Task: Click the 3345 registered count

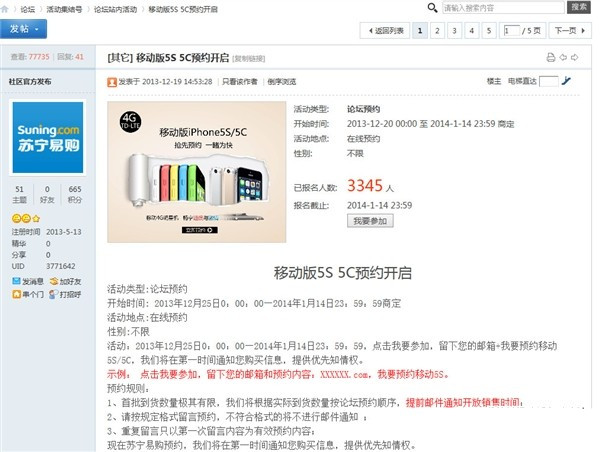Action: 365,186
